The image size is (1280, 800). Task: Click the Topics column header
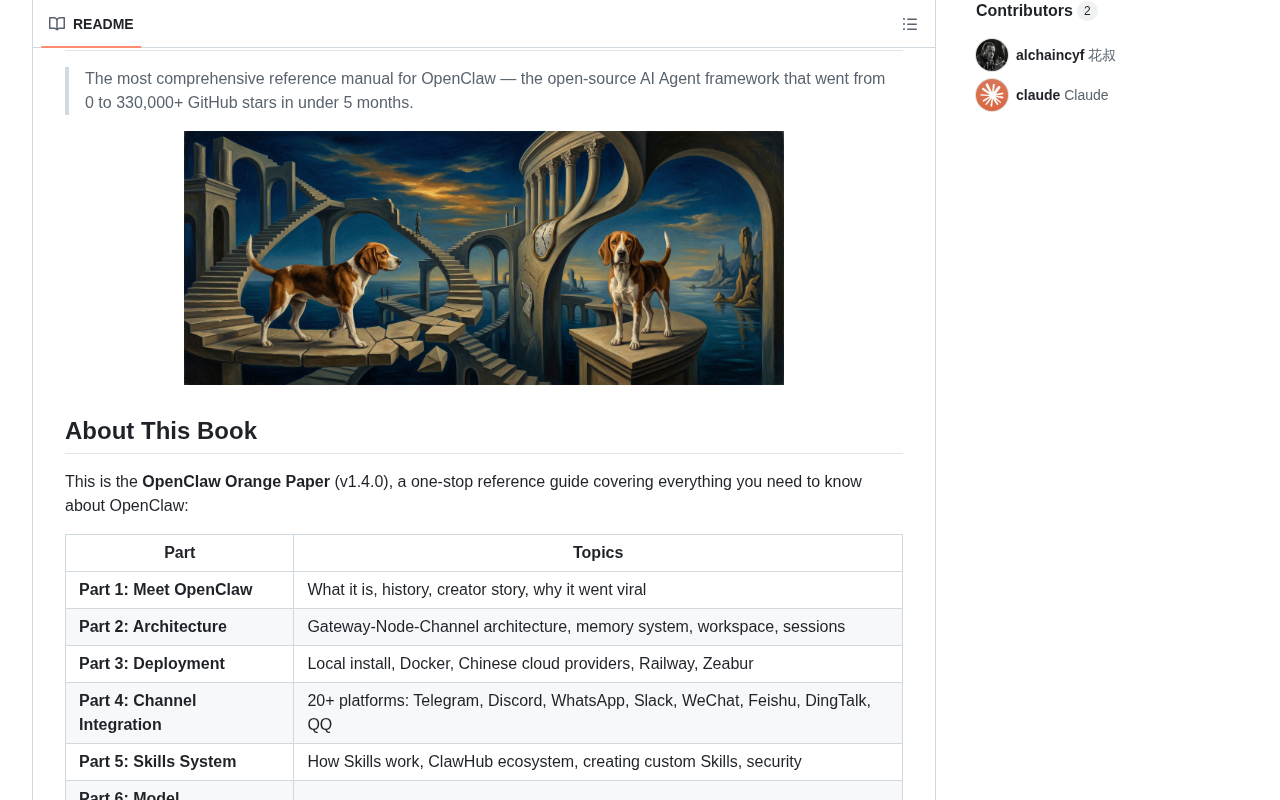[598, 553]
